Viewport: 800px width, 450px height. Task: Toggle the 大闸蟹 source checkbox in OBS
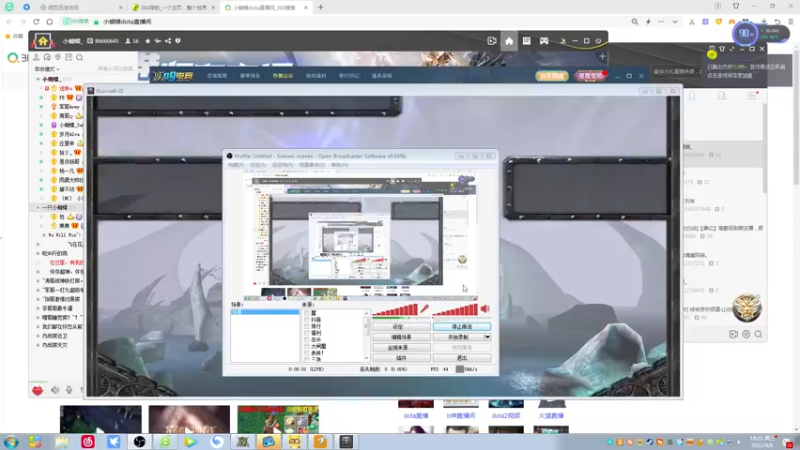pyautogui.click(x=307, y=346)
